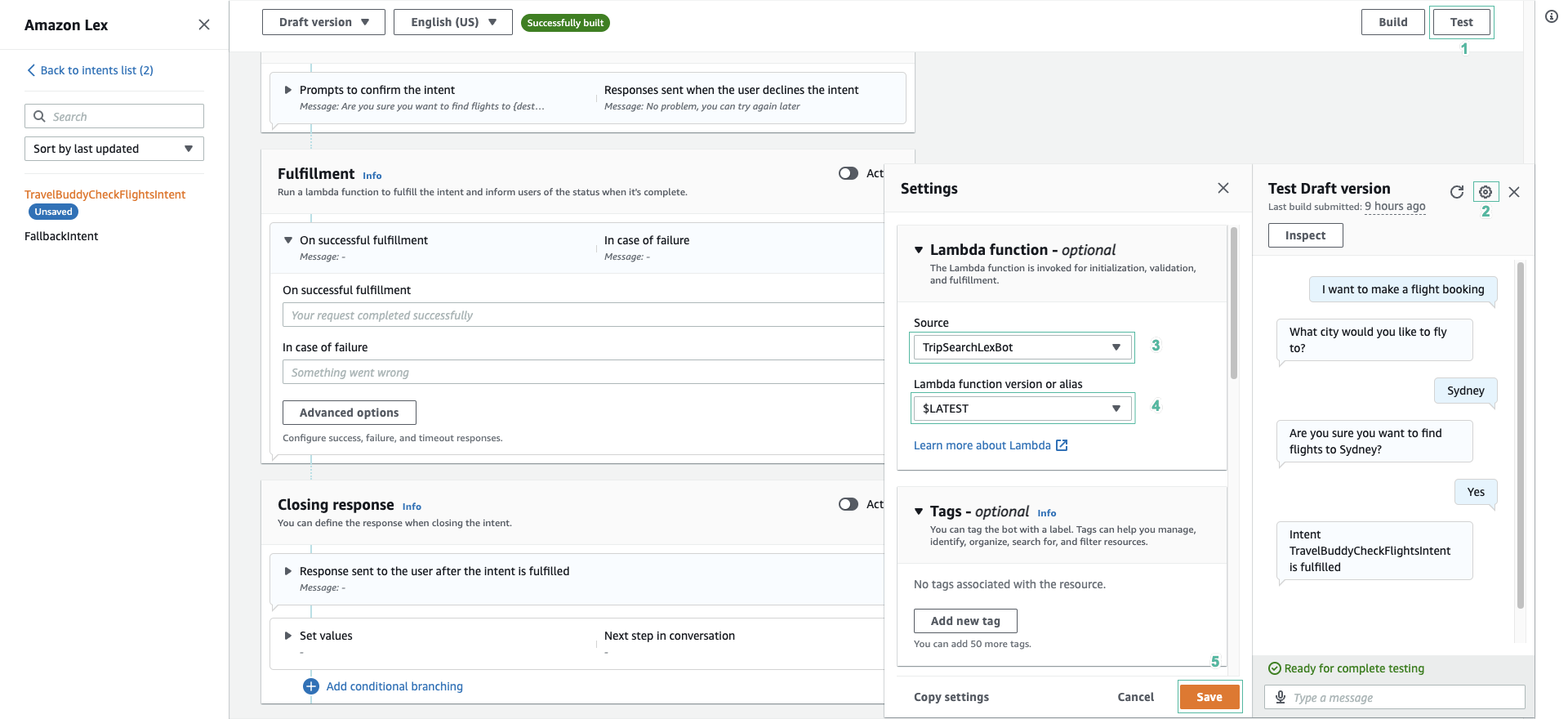1568x719 pixels.
Task: Click the 'What city would you like to fly to?' message
Action: [1374, 340]
